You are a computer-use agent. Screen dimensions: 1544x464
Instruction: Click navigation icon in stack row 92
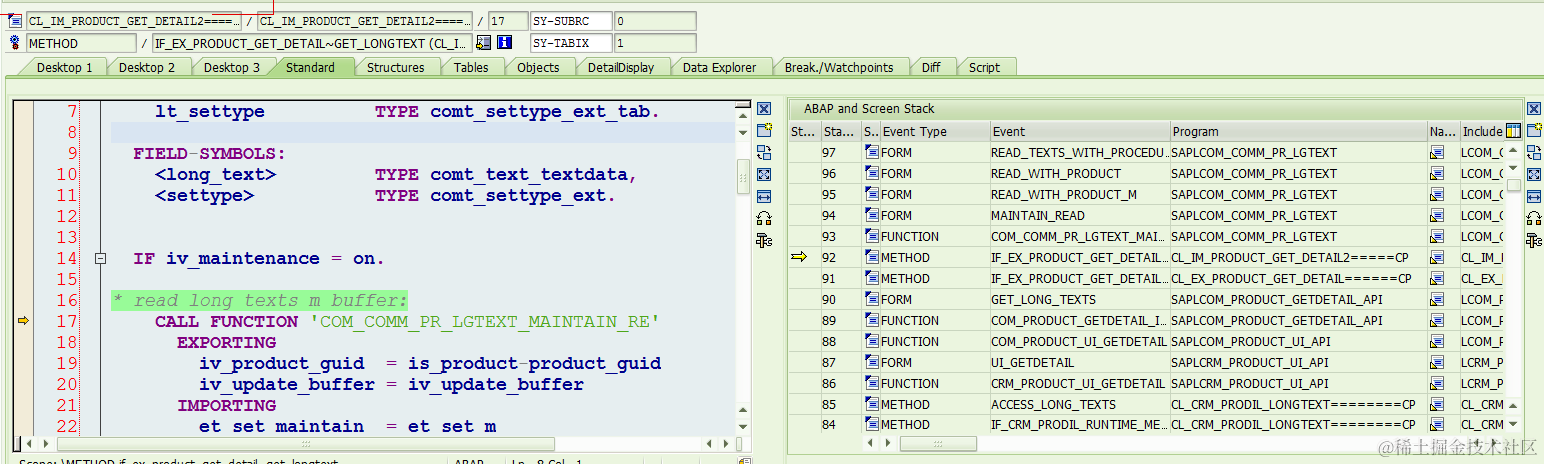point(1437,258)
